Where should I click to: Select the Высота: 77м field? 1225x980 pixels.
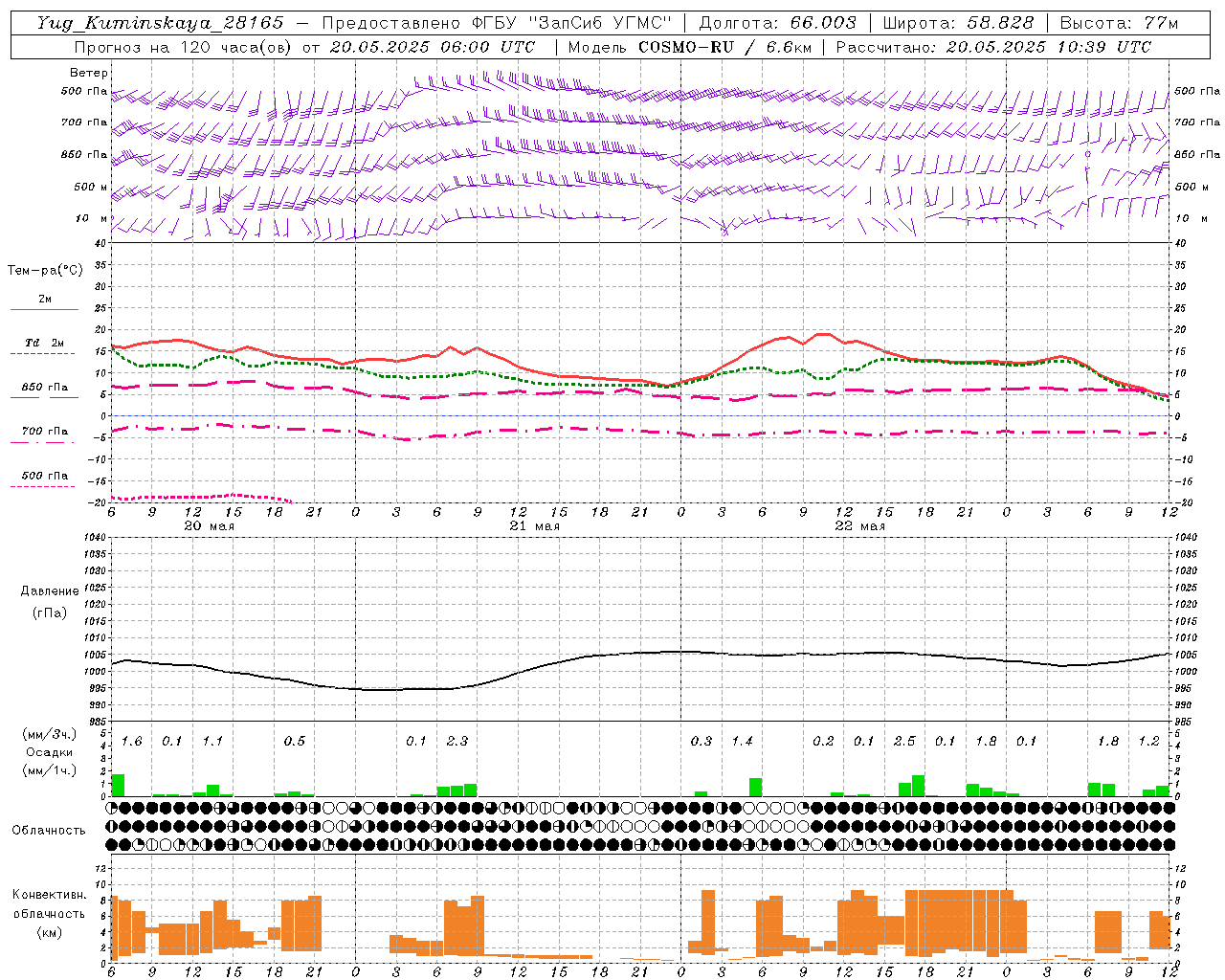point(1119,23)
